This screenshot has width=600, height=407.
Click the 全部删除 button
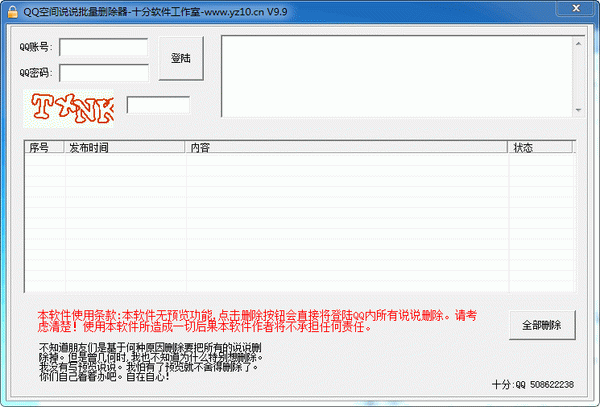[x=542, y=325]
